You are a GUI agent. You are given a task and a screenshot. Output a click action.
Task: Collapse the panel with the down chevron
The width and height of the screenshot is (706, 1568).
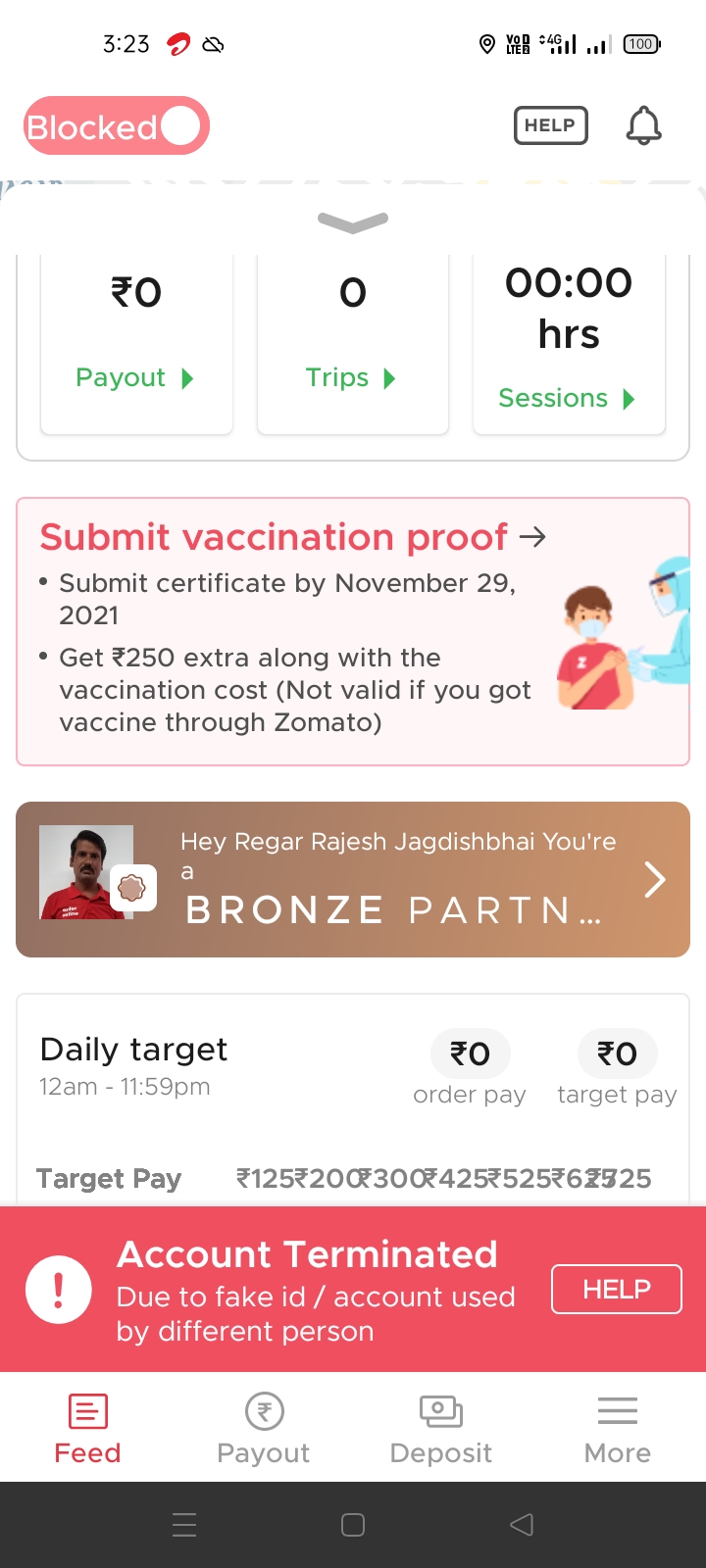pos(353,222)
